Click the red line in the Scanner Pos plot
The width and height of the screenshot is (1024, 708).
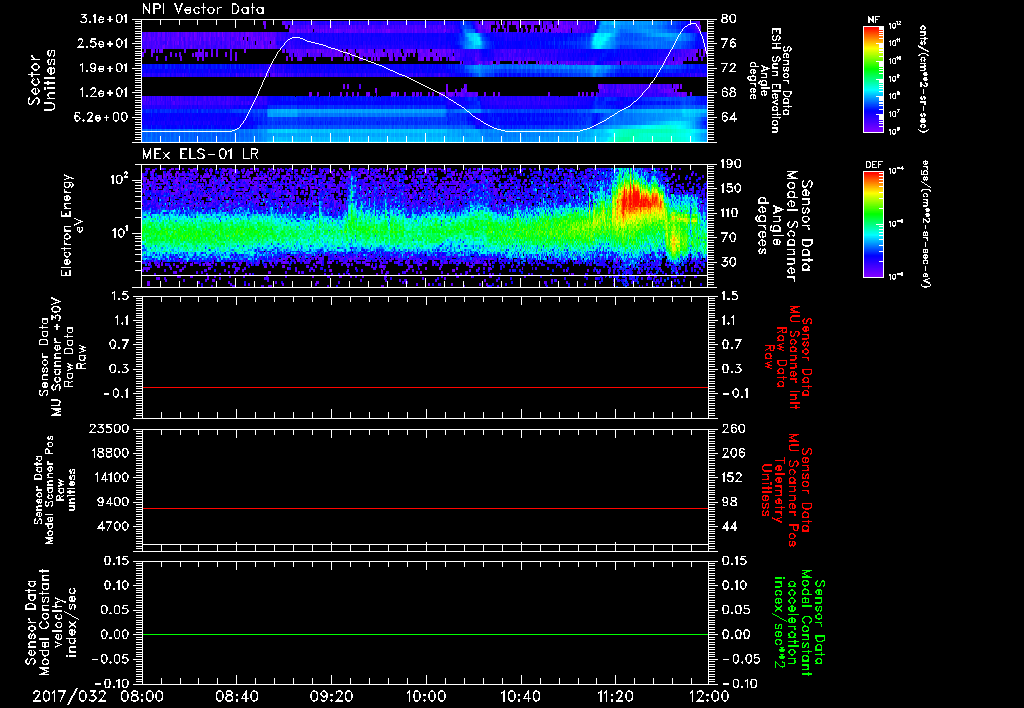425,509
